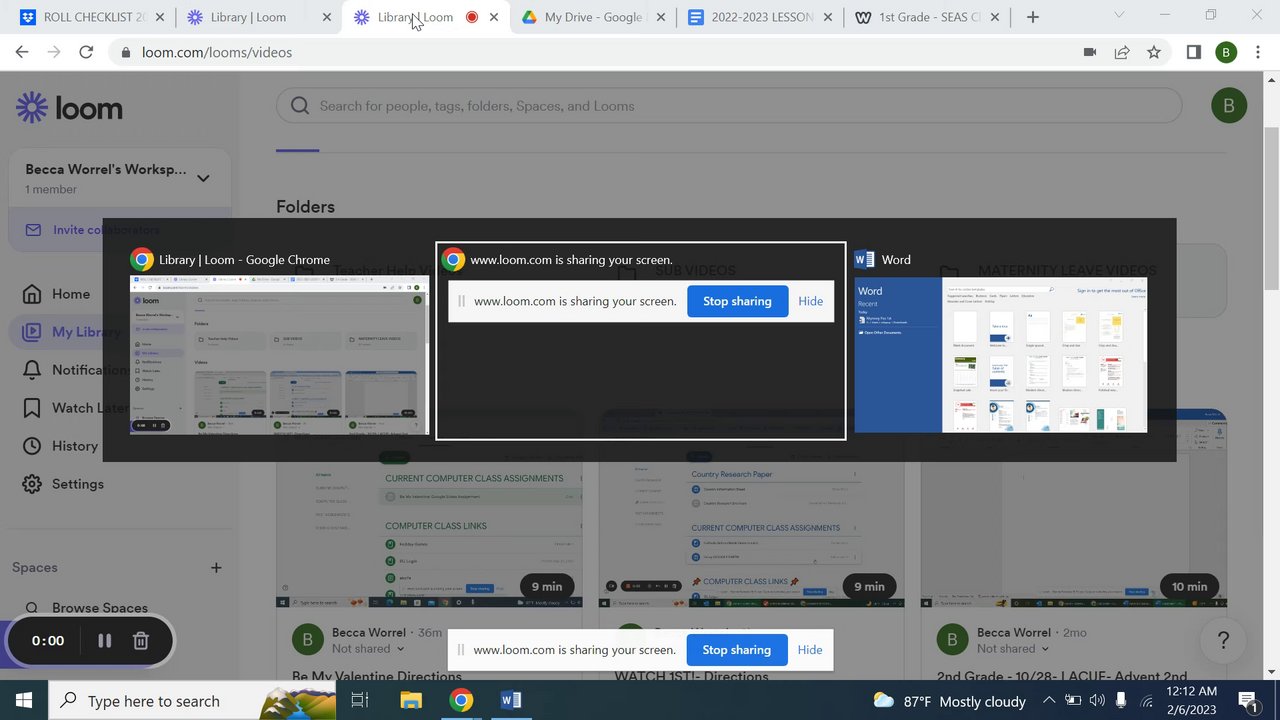Bookmark this page with star icon

(1154, 52)
